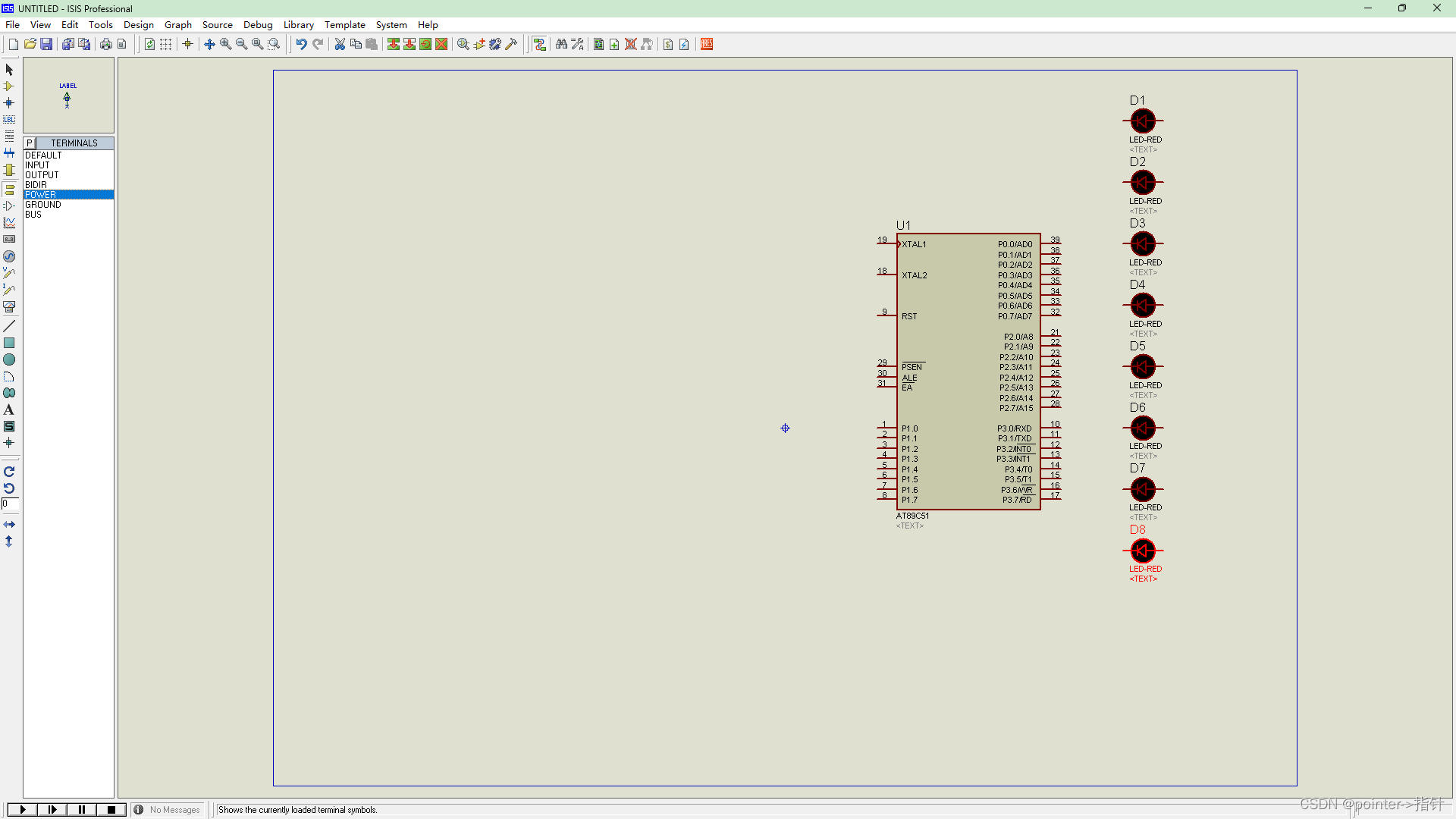Select the 2D Text (A) tool

pyautogui.click(x=9, y=409)
